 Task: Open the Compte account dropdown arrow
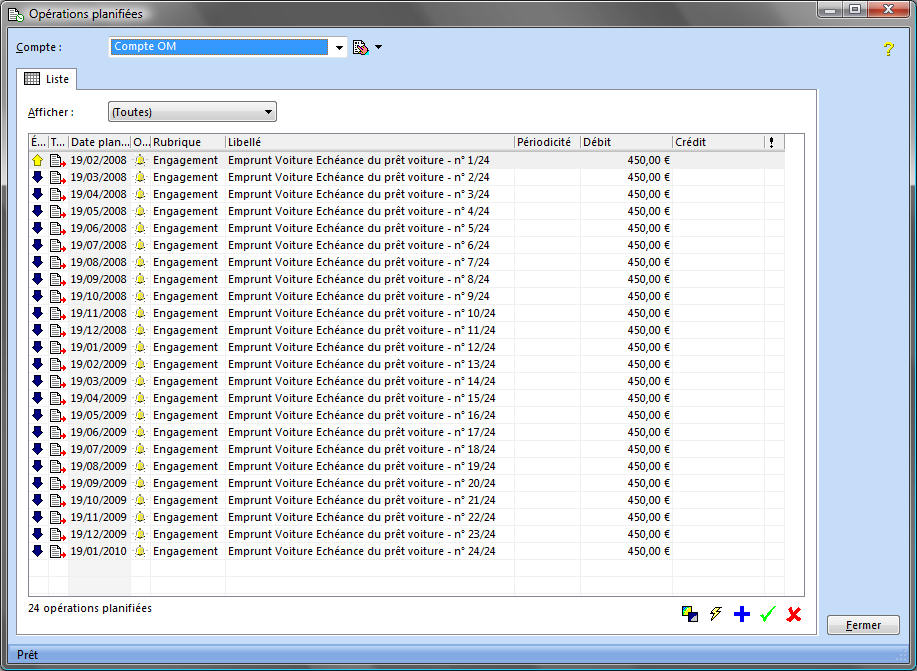click(x=339, y=48)
